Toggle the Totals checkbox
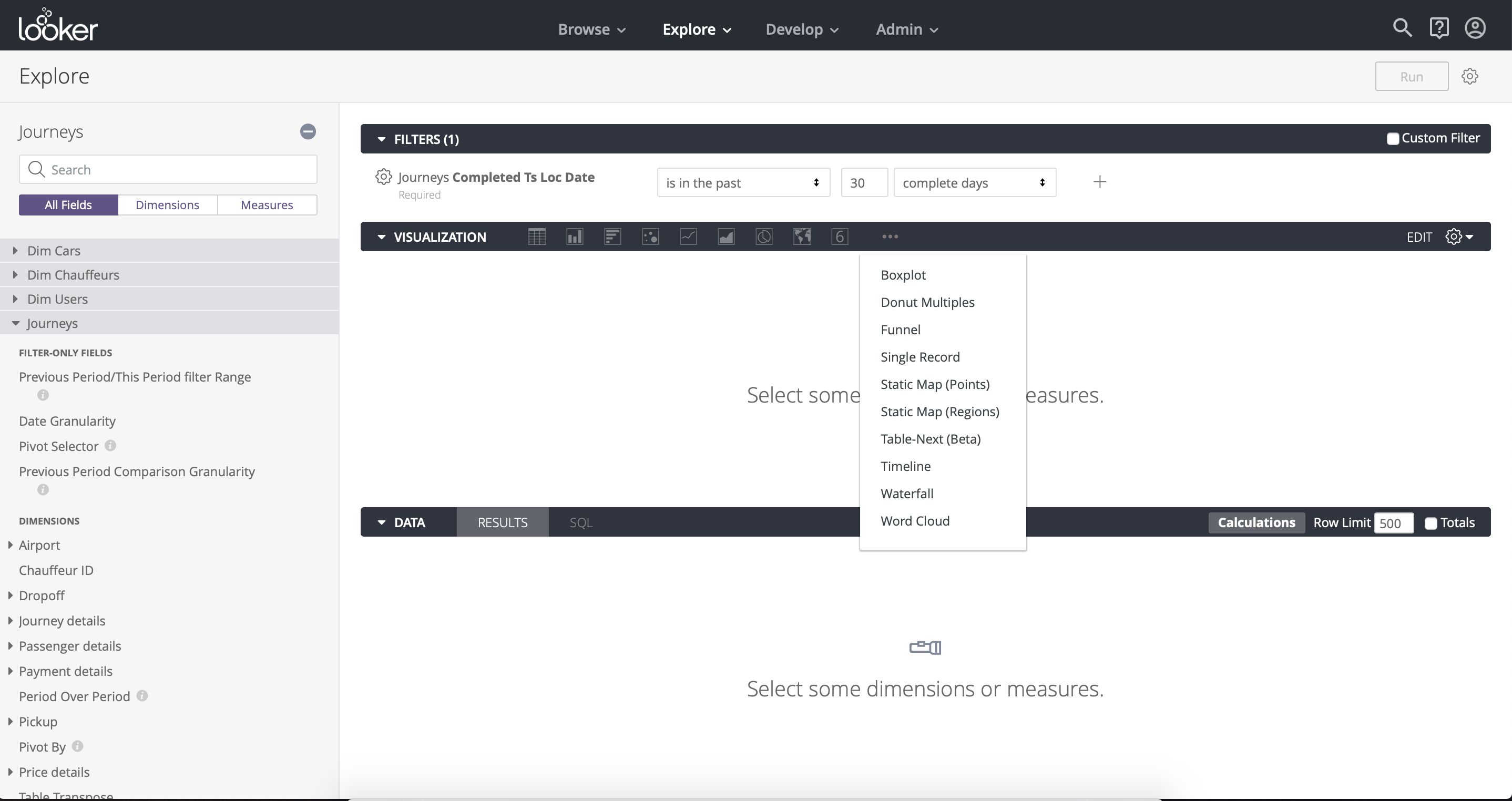This screenshot has width=1512, height=801. [1431, 523]
